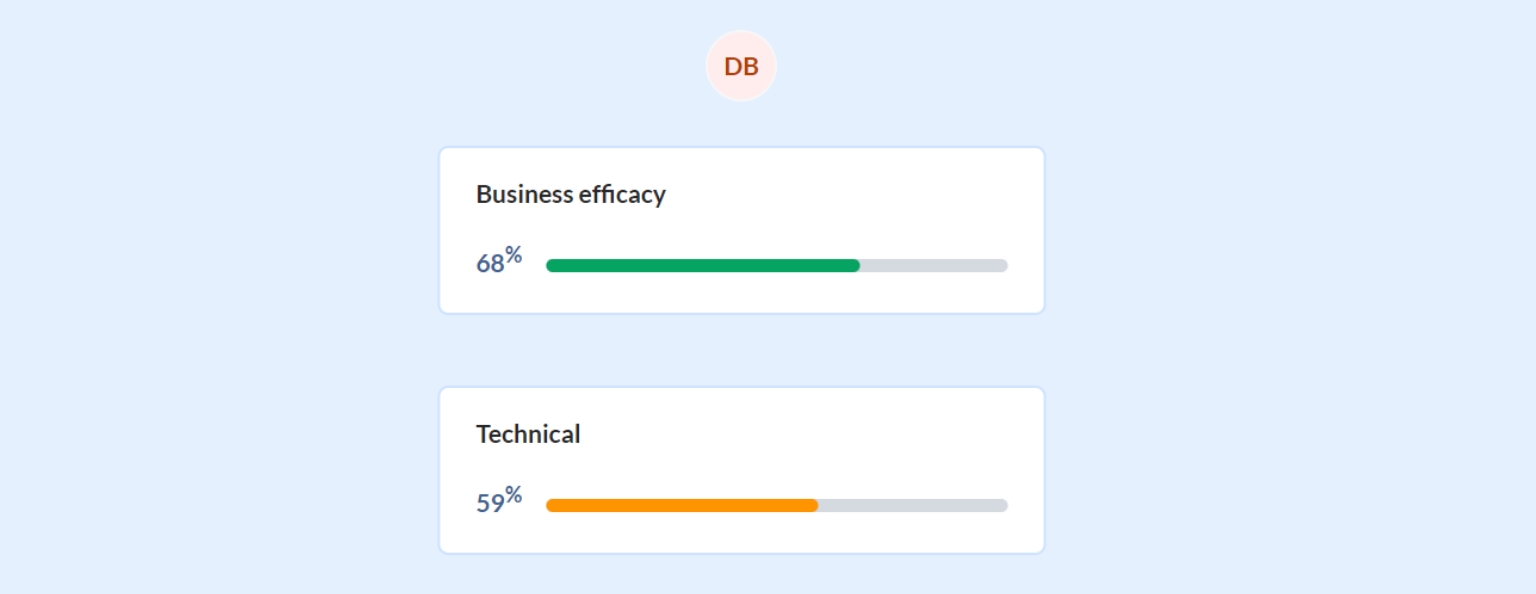1536x594 pixels.
Task: Select the Technical heading text
Action: (528, 434)
